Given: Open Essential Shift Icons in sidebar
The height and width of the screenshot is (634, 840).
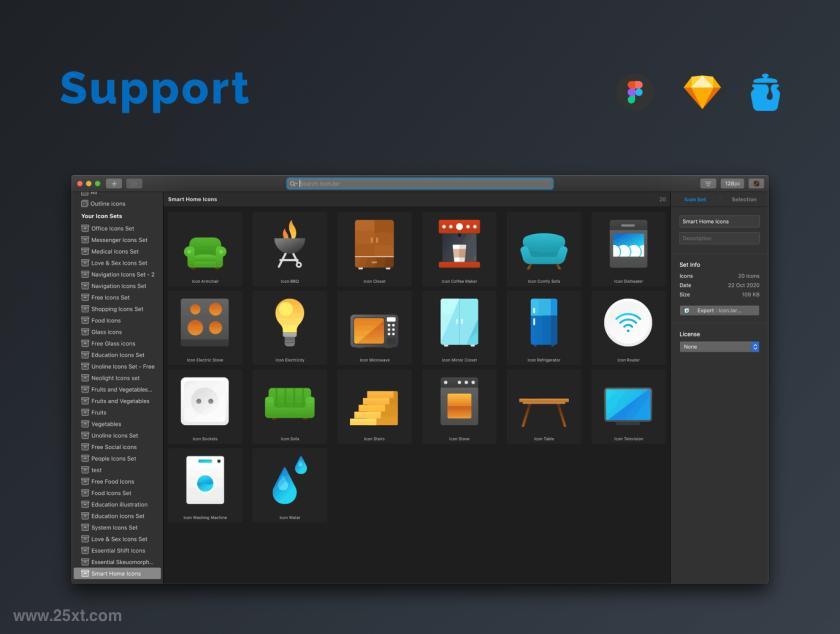Looking at the screenshot, I should pyautogui.click(x=117, y=551).
